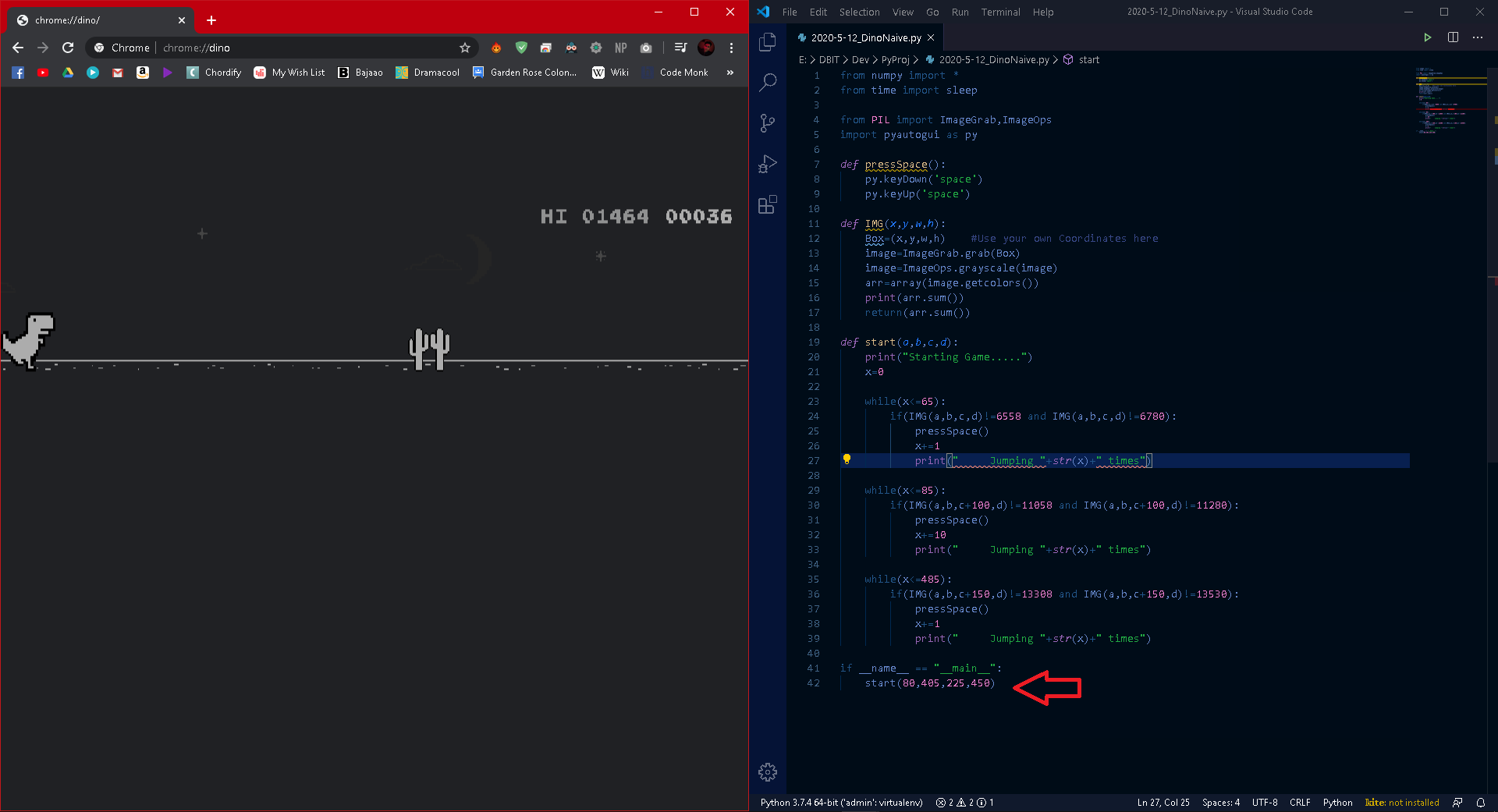1498x812 pixels.
Task: Click the camera extension icon in Chrome
Action: click(646, 48)
